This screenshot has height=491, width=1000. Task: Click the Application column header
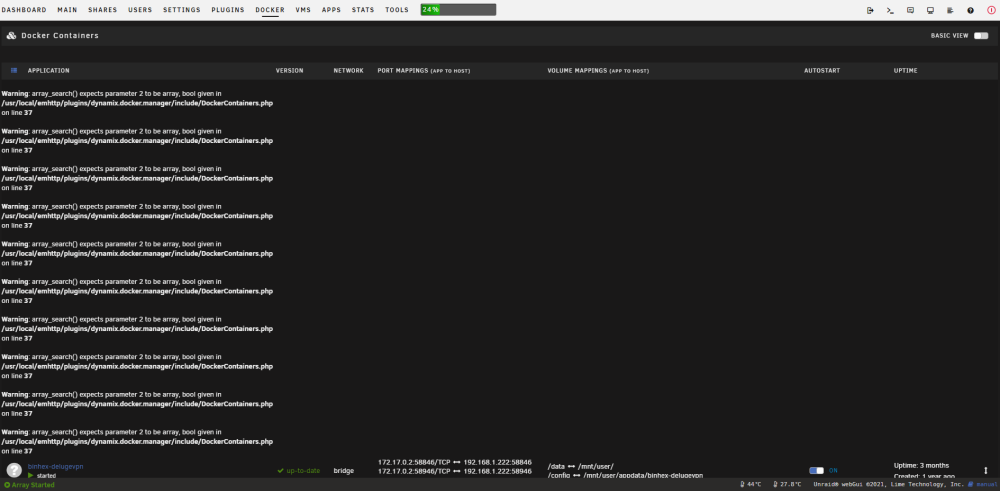[48, 71]
